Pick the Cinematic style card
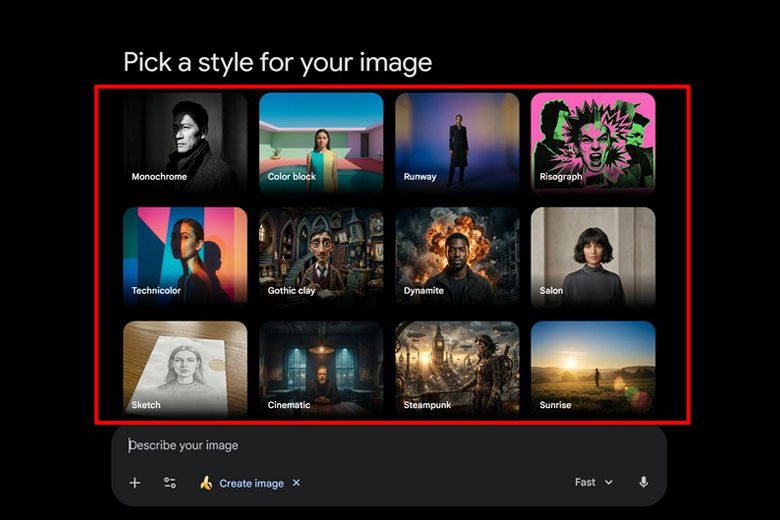 coord(321,368)
